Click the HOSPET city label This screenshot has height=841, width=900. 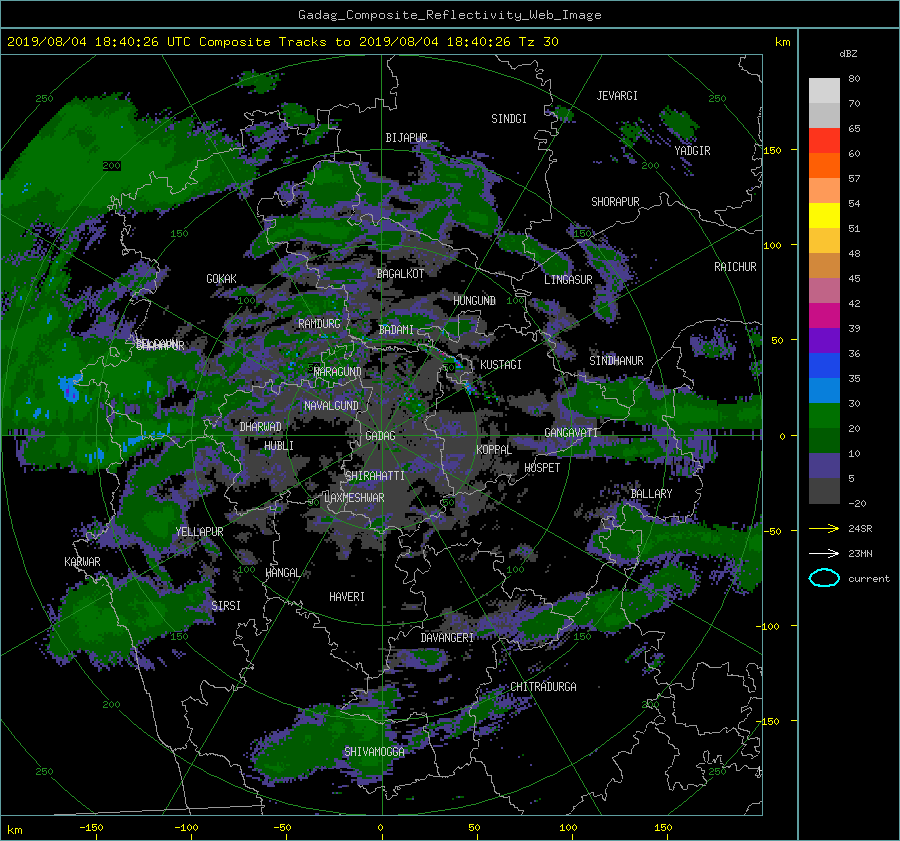[542, 468]
